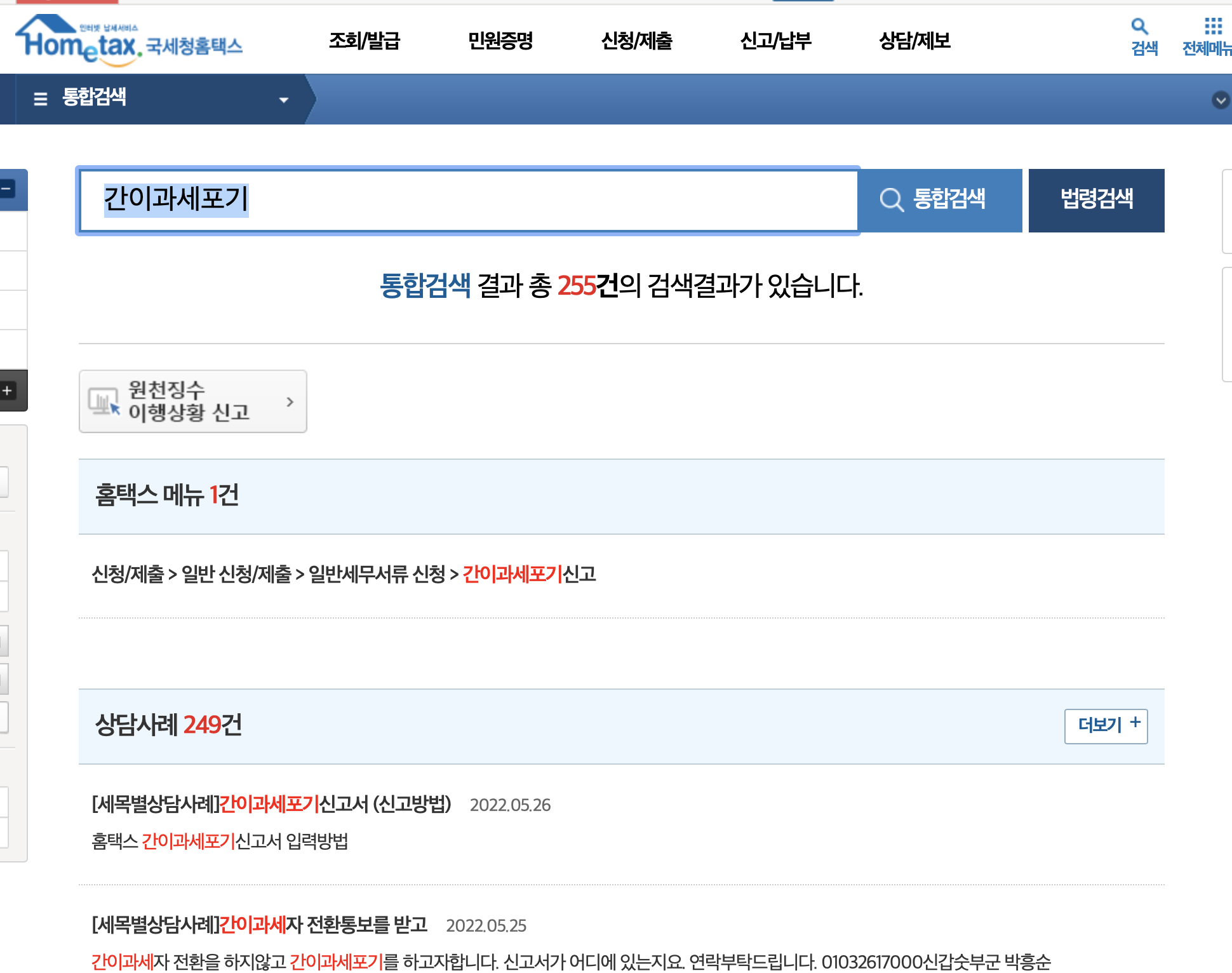Open the 전체메뉴 grid icon
The width and height of the screenshot is (1232, 973).
pyautogui.click(x=1212, y=27)
